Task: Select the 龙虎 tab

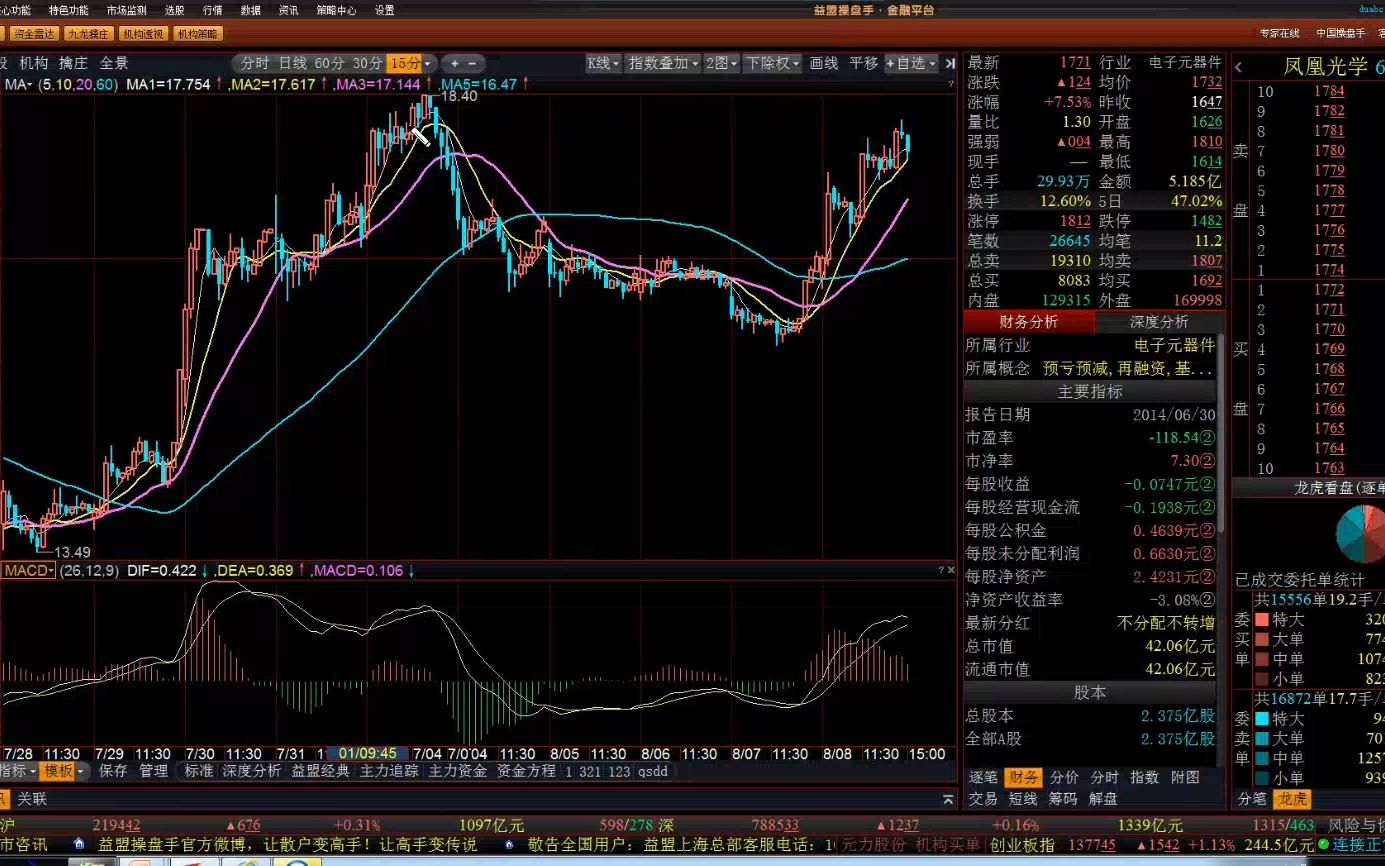Action: [1292, 799]
